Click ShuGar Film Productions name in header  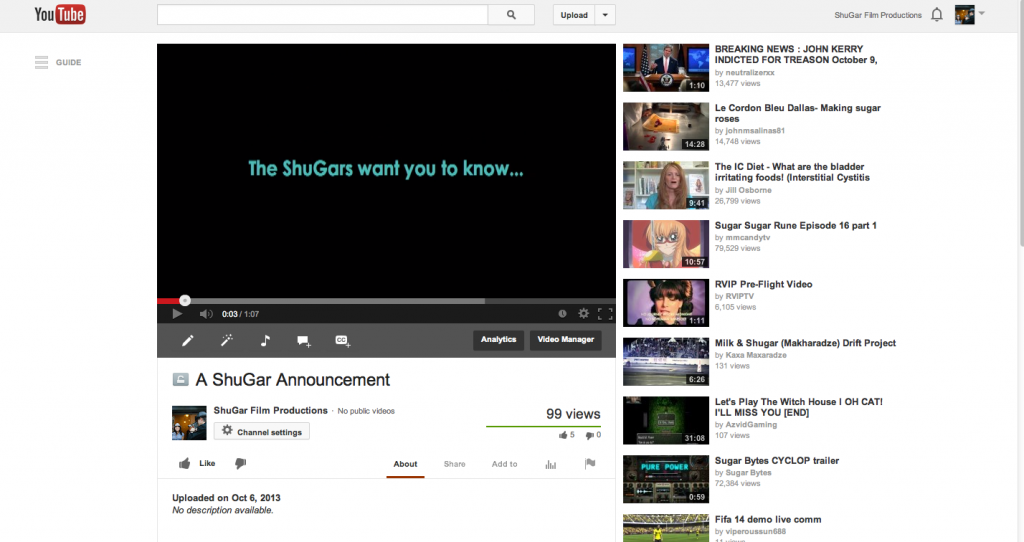click(878, 15)
